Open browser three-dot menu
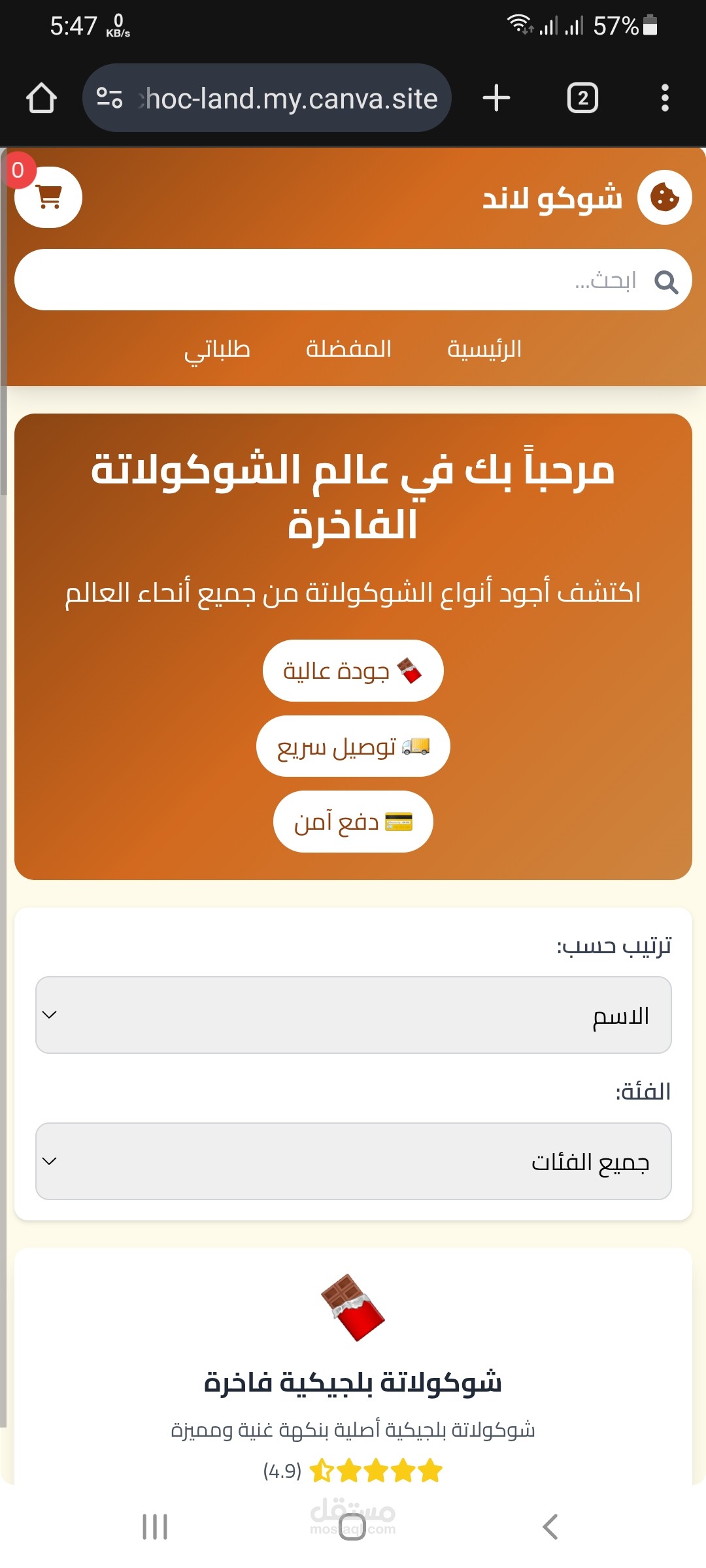Viewport: 706px width, 1568px height. click(x=664, y=98)
